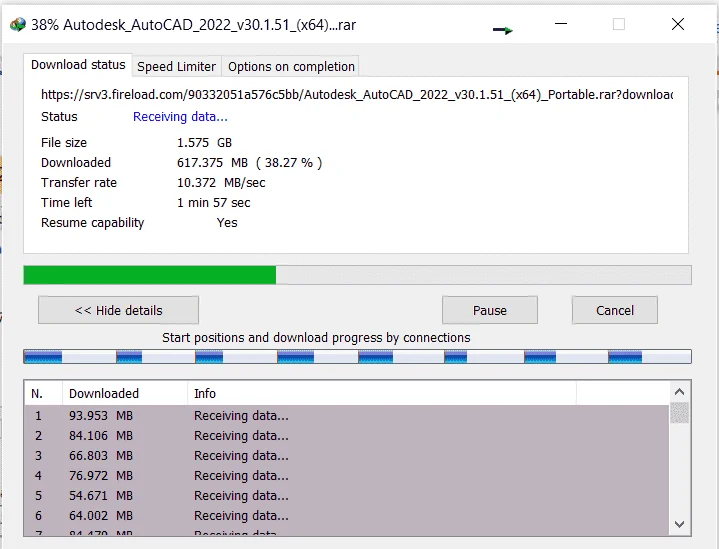
Task: Click the time left 1 min 57 sec
Action: click(x=214, y=203)
